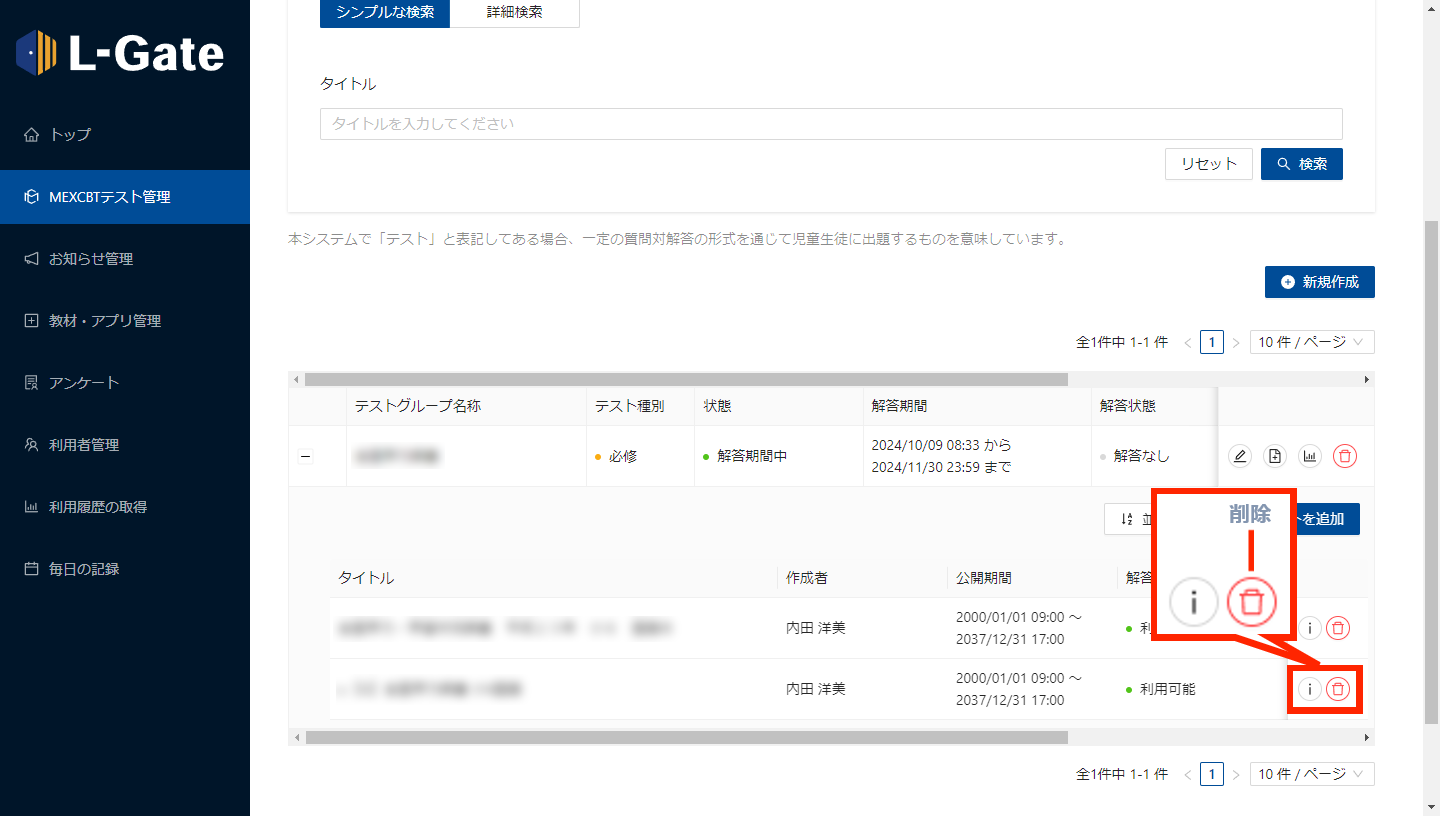Image resolution: width=1440 pixels, height=817 pixels.
Task: Open the top 10件/ページ page size dropdown
Action: pos(1311,342)
